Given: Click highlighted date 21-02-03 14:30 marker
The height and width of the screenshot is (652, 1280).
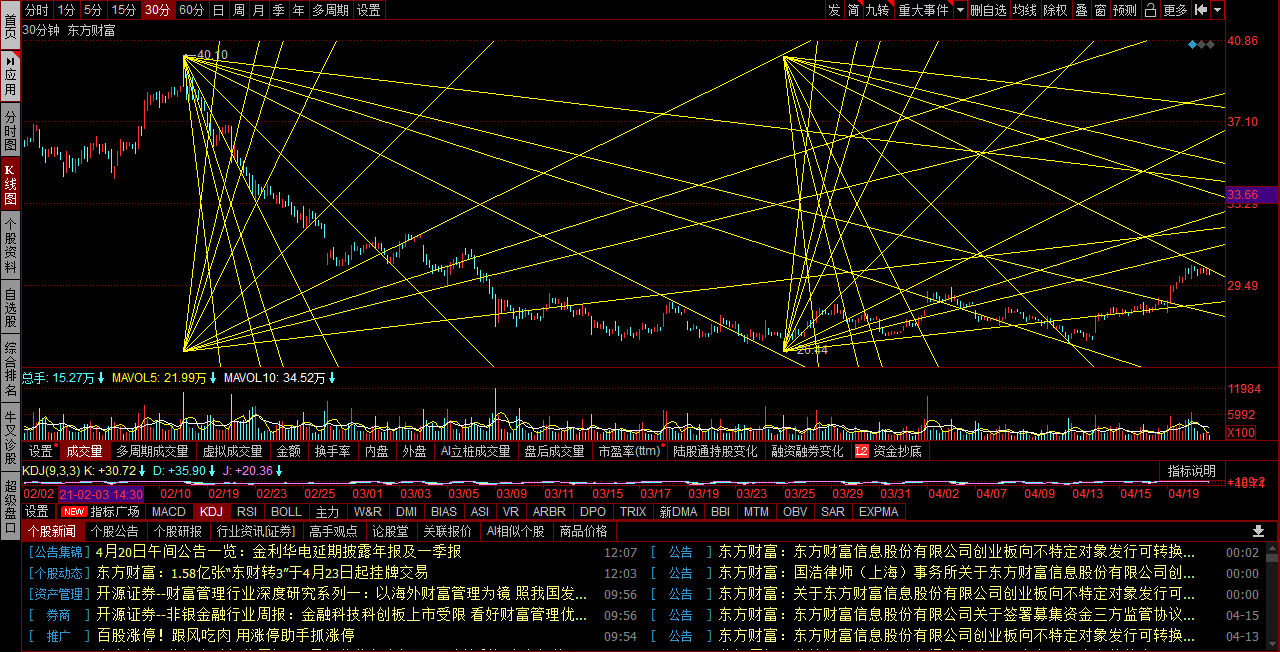Looking at the screenshot, I should 101,494.
